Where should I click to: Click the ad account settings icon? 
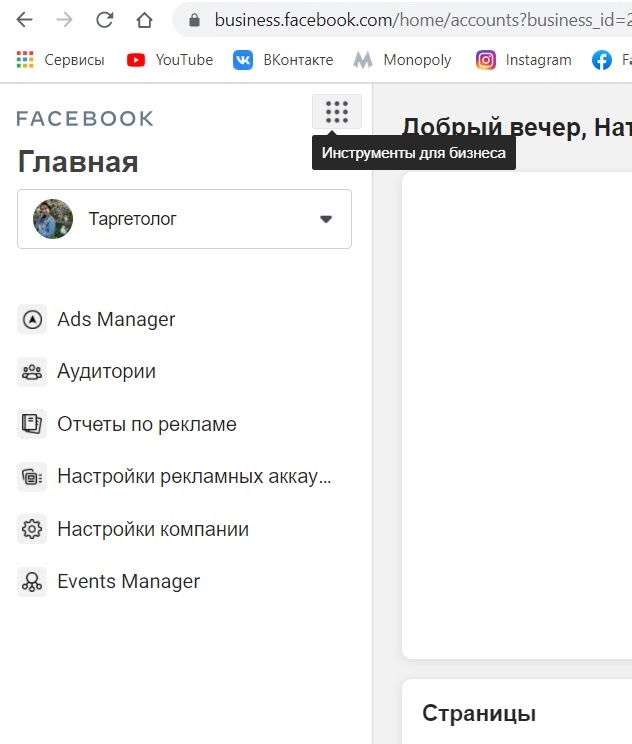pos(32,476)
